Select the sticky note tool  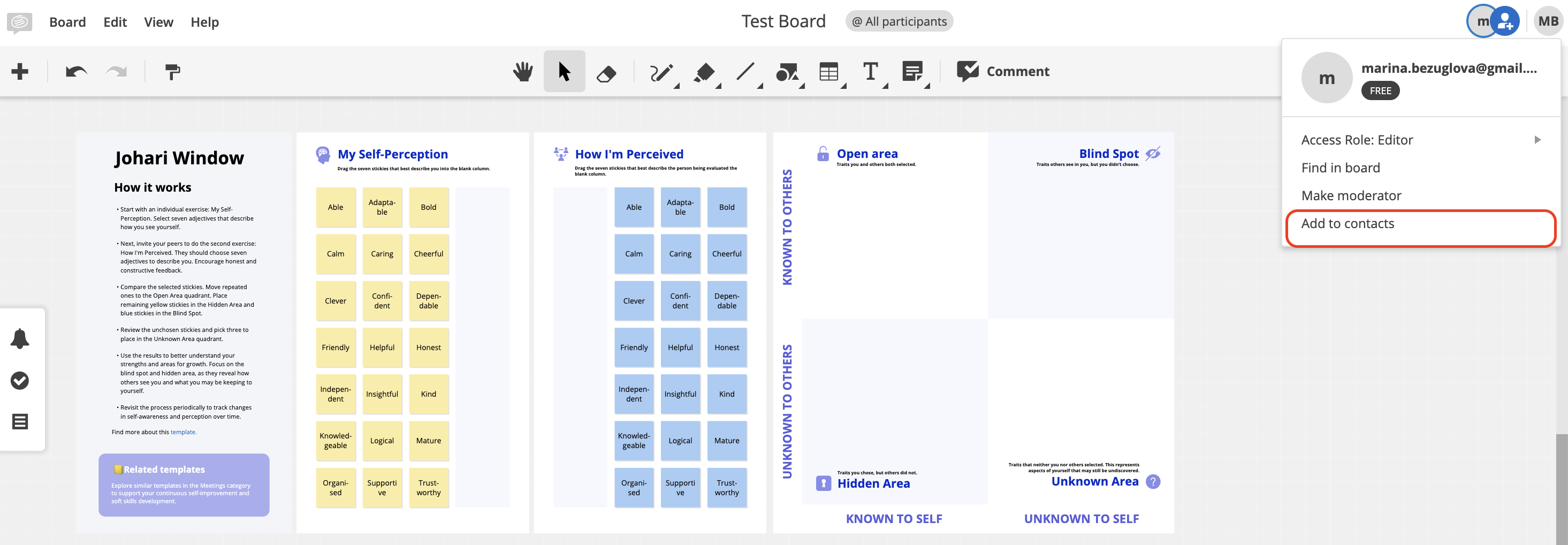(x=912, y=71)
